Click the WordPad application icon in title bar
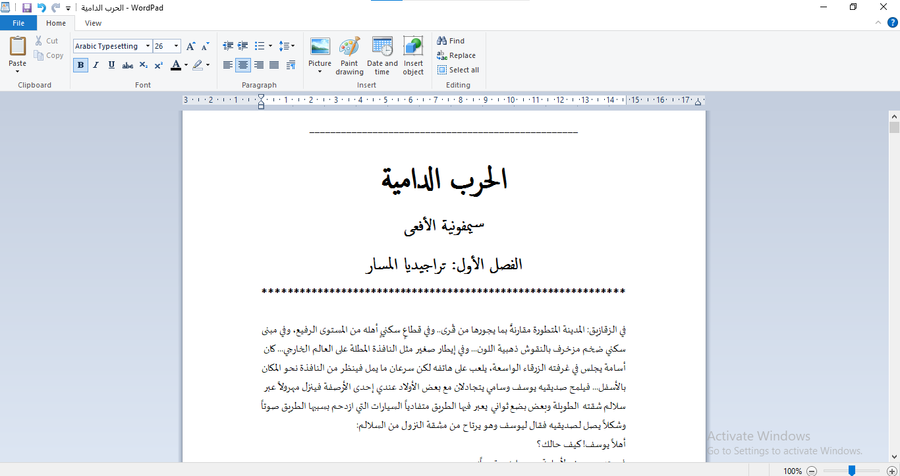 5,7
